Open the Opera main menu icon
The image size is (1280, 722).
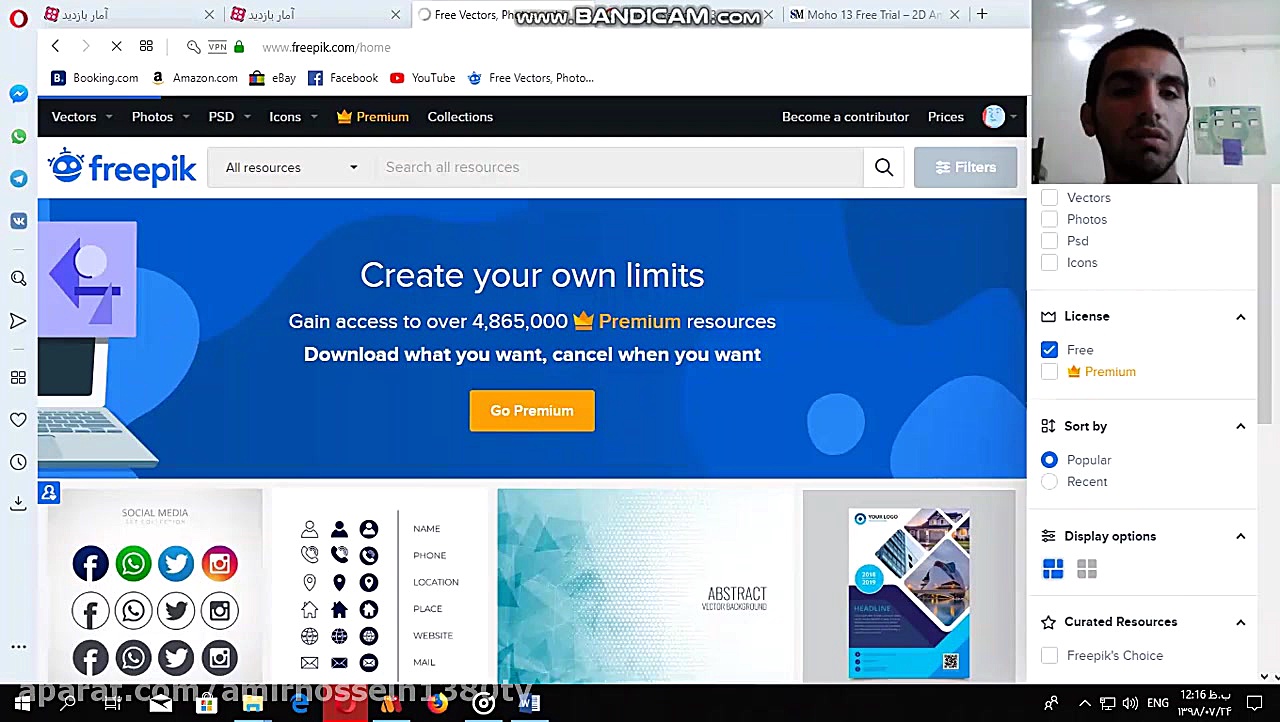pyautogui.click(x=18, y=17)
